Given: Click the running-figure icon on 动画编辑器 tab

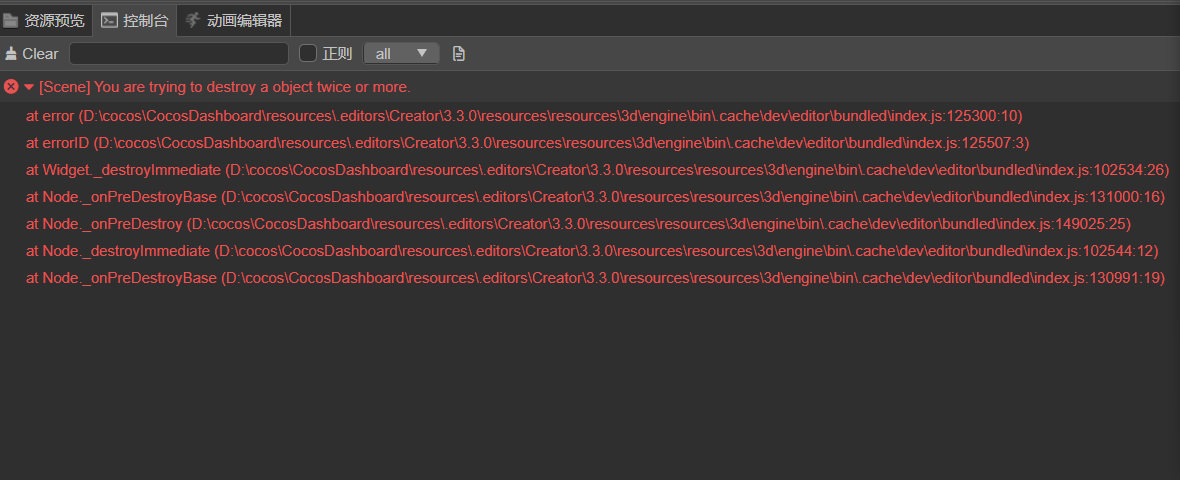Looking at the screenshot, I should click(192, 20).
